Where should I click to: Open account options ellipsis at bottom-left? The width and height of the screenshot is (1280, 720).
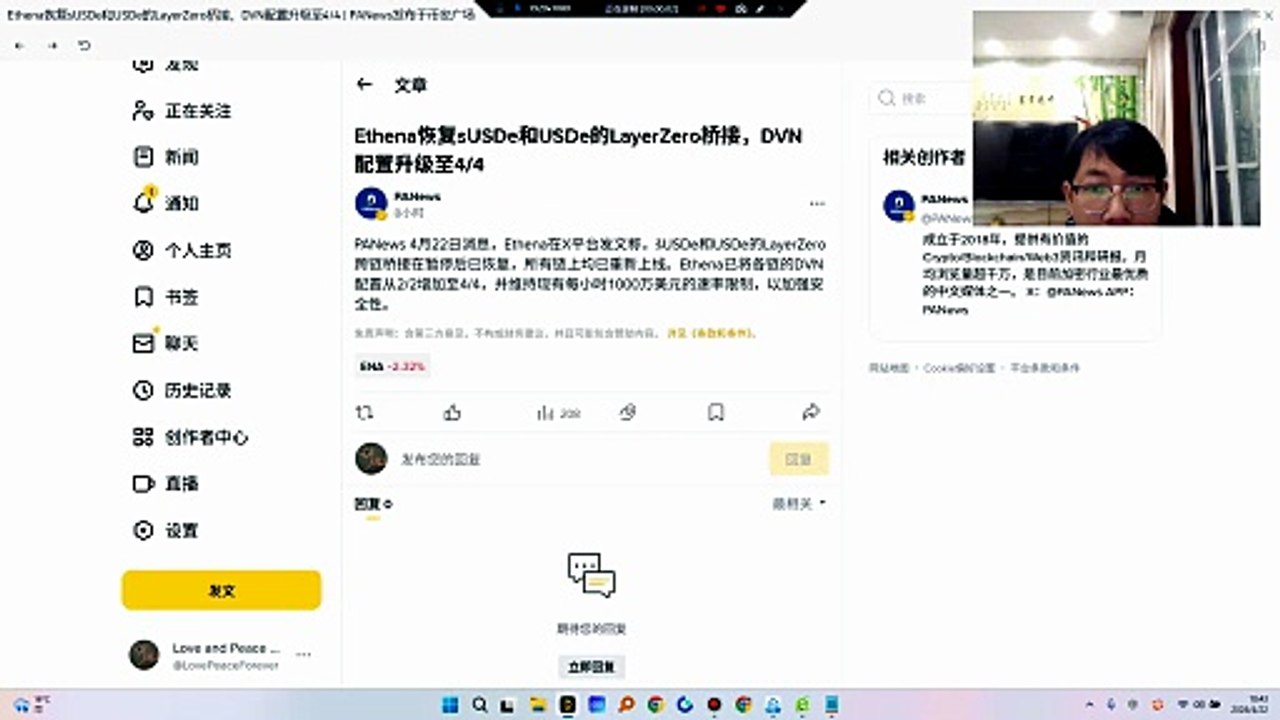click(303, 655)
